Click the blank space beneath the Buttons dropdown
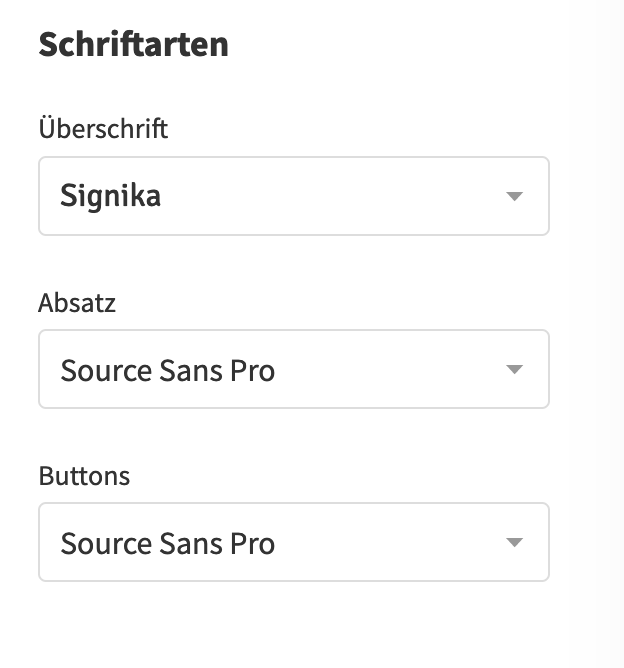Image resolution: width=624 pixels, height=668 pixels. [293, 625]
